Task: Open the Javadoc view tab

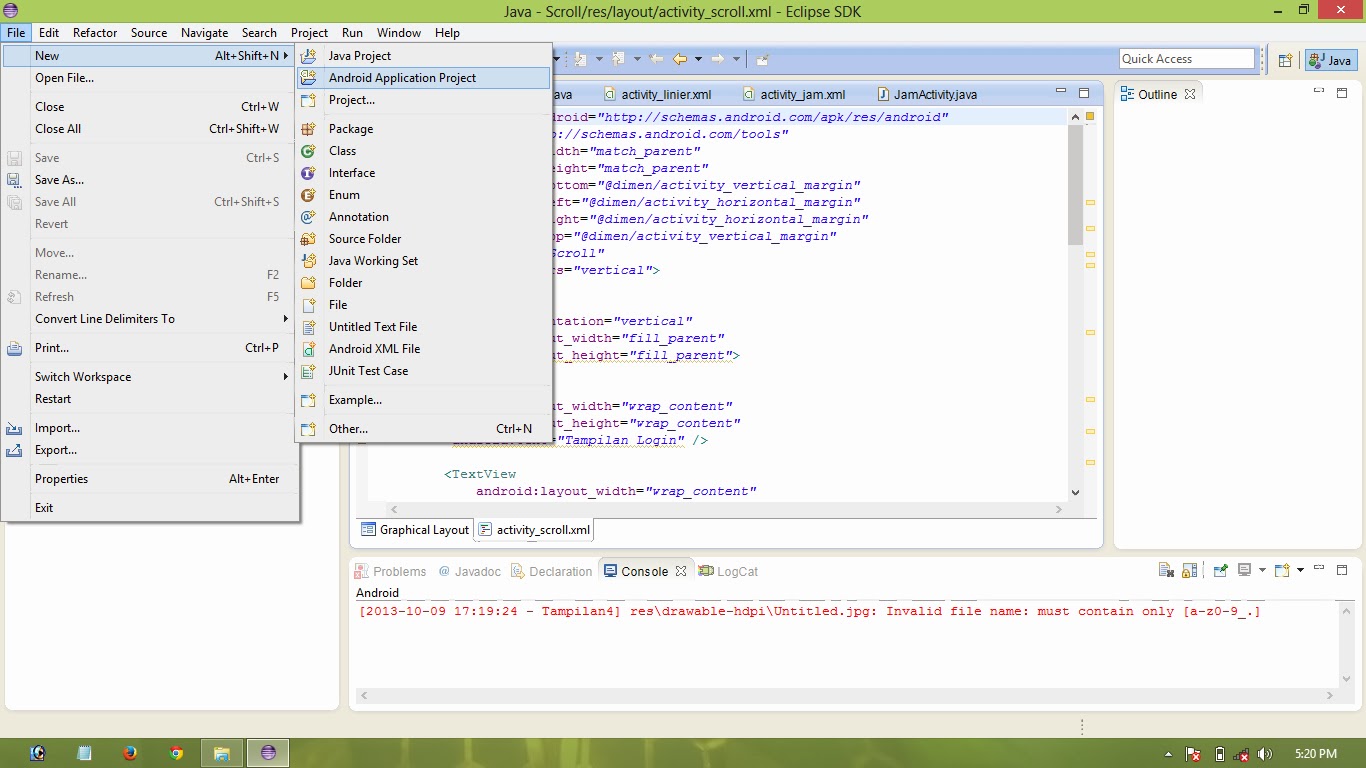Action: [470, 572]
